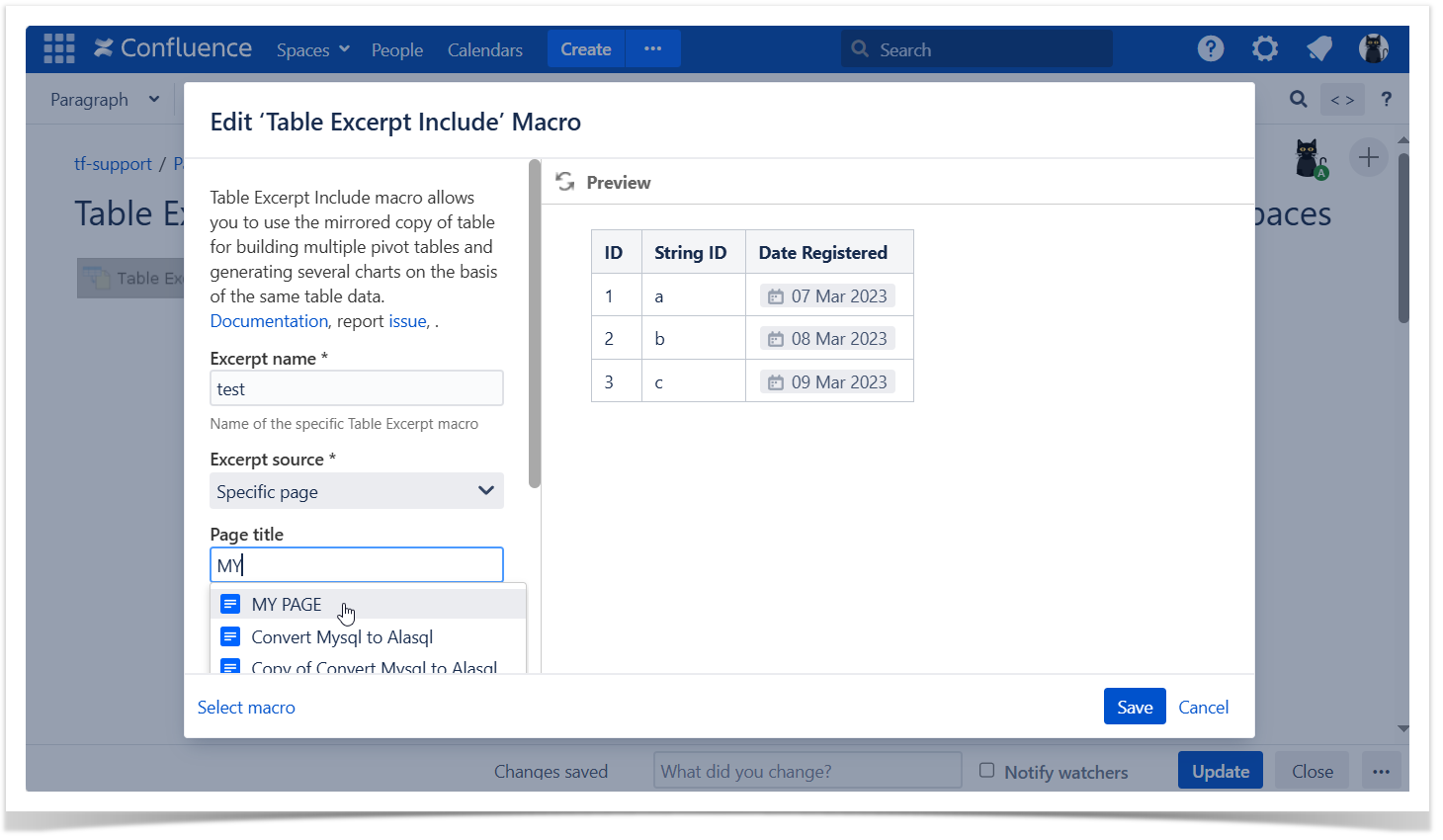1443x840 pixels.
Task: Refresh the macro preview
Action: tap(565, 182)
